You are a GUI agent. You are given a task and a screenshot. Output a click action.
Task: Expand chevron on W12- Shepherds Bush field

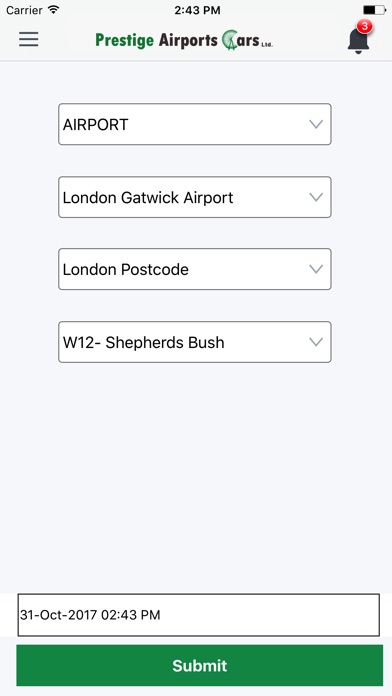(316, 342)
